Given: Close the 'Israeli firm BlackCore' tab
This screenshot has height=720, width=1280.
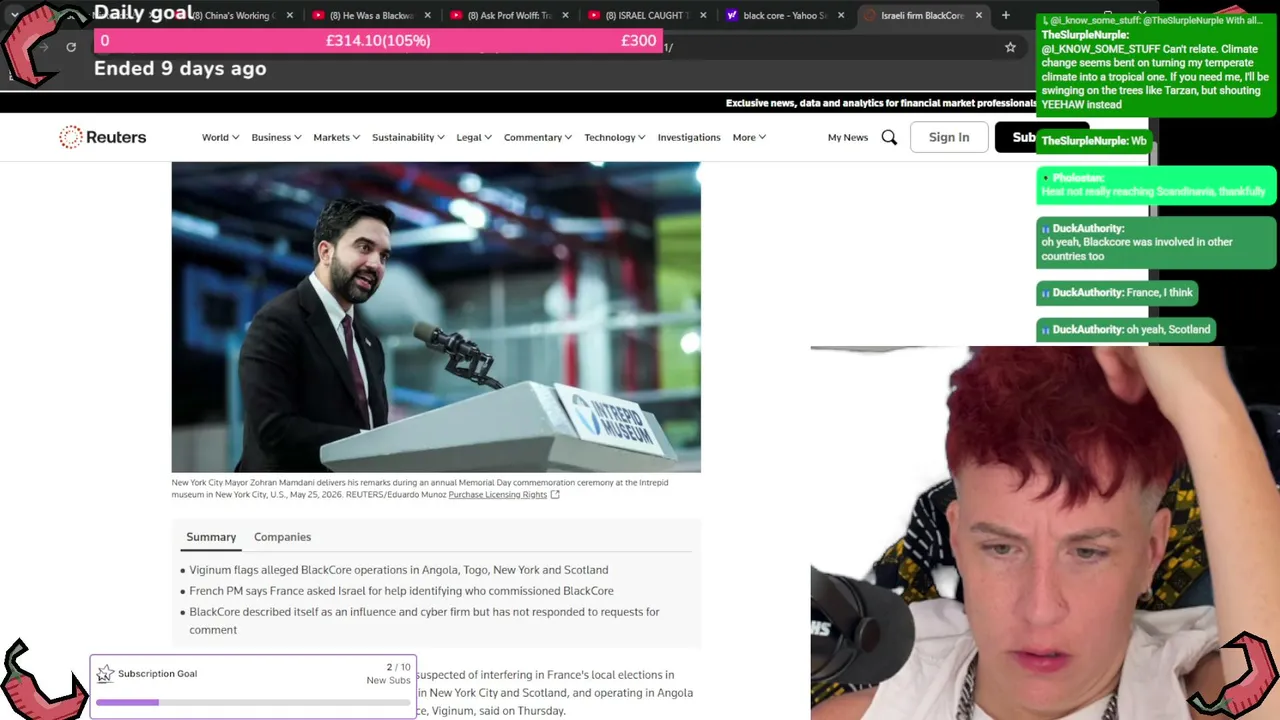Looking at the screenshot, I should coord(979,15).
